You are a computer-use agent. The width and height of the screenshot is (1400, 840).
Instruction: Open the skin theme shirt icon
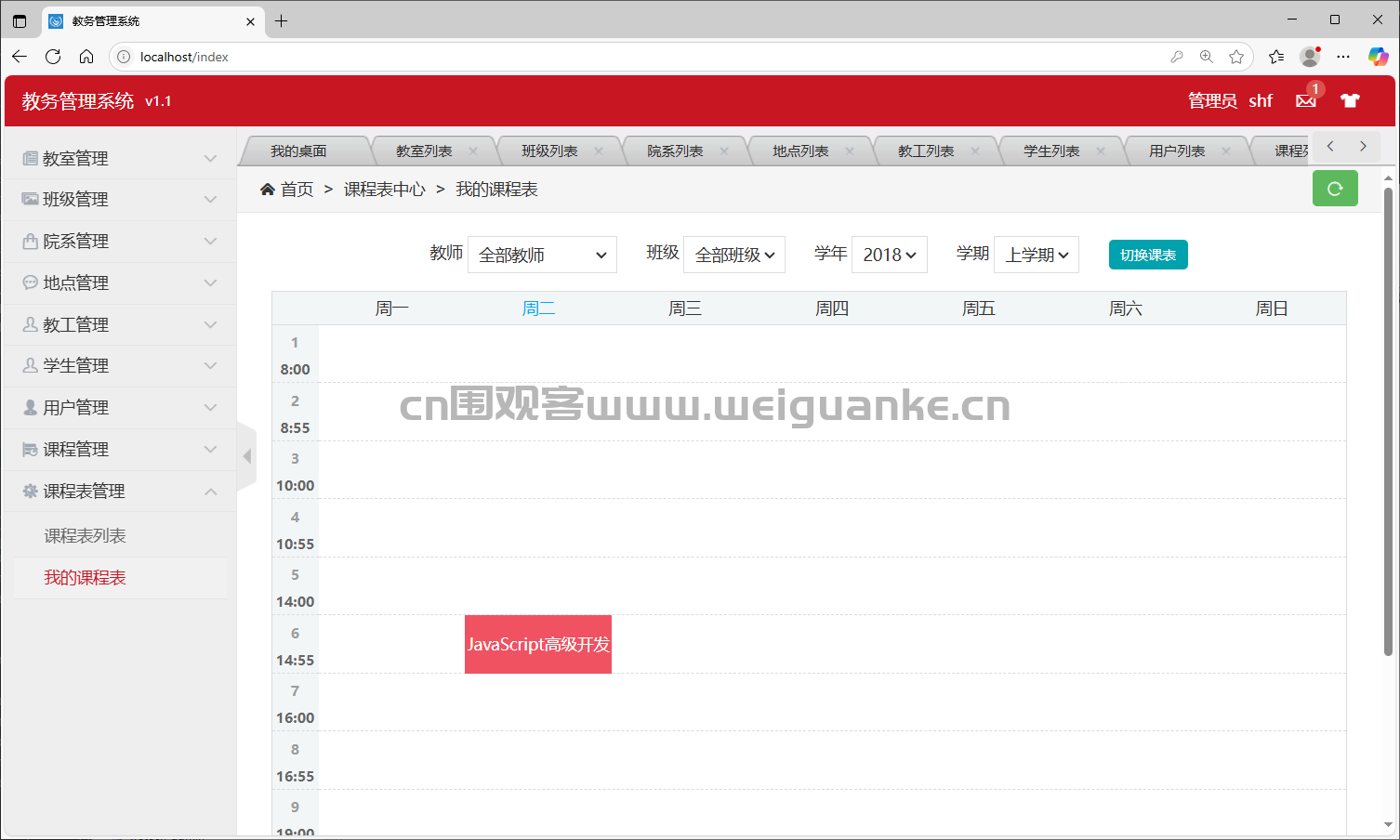coord(1350,100)
